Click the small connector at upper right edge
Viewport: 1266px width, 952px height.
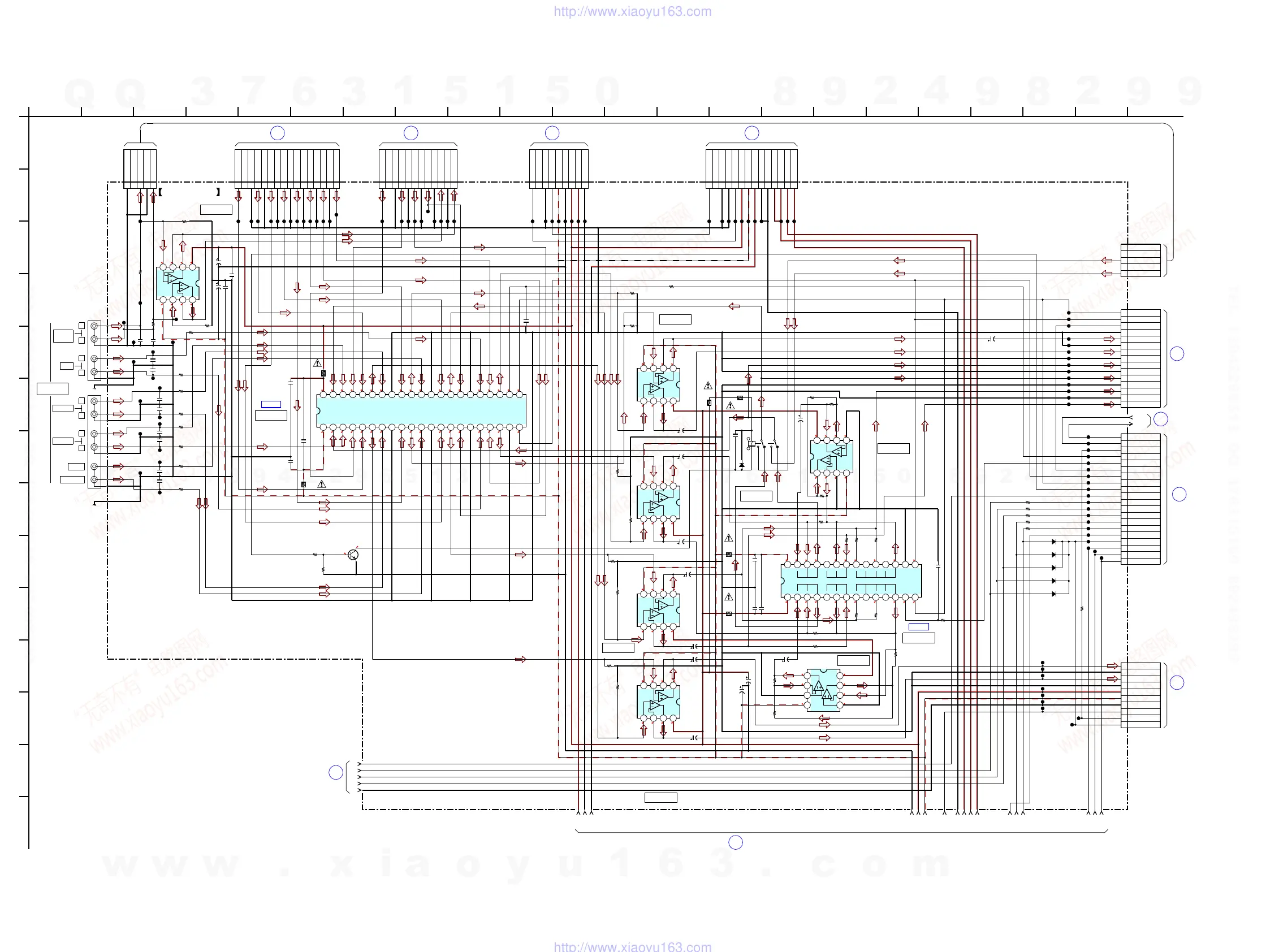coord(1140,260)
